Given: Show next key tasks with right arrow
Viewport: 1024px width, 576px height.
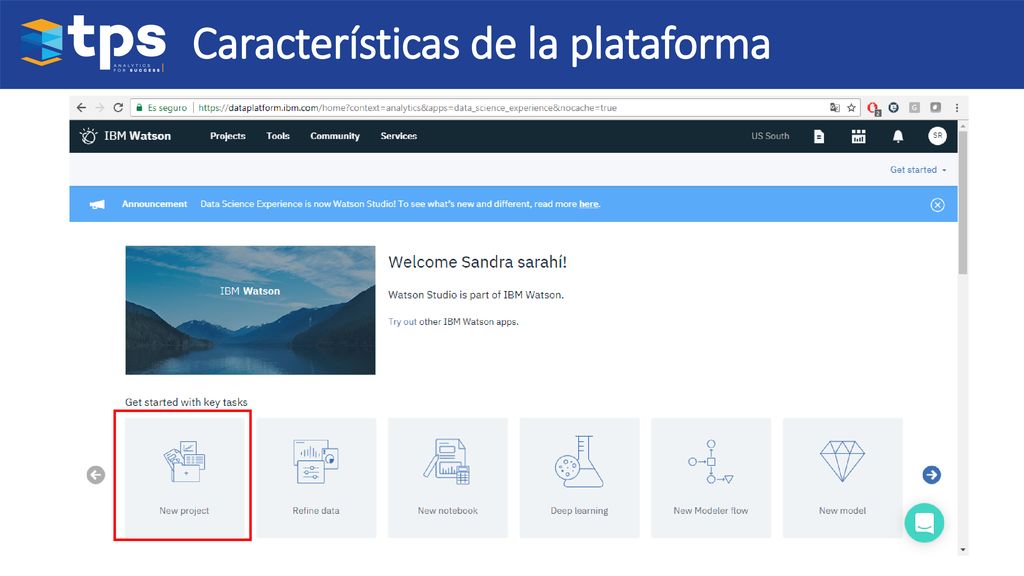Looking at the screenshot, I should coord(932,475).
